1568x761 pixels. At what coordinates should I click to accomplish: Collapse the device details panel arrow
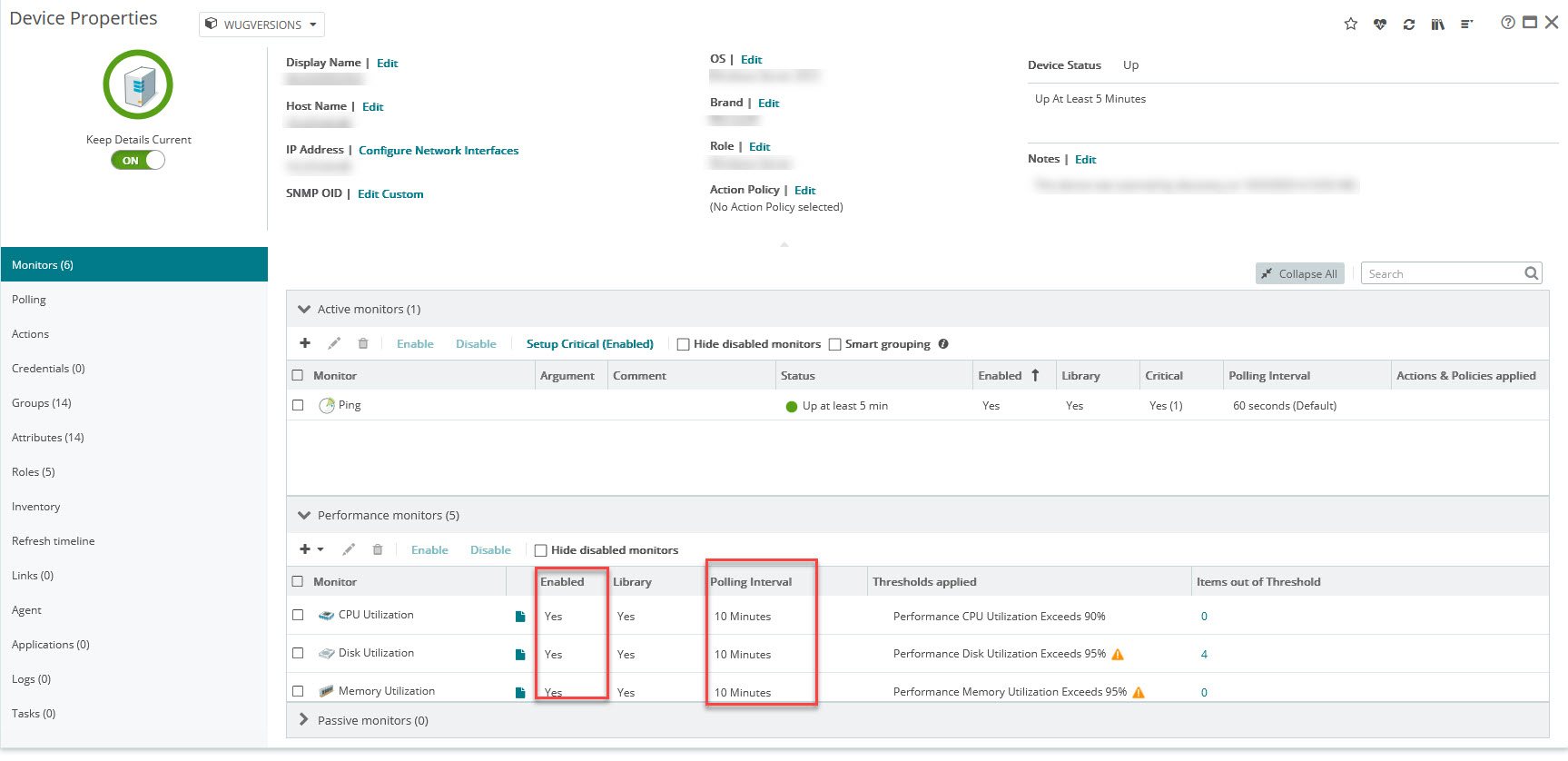[x=784, y=244]
